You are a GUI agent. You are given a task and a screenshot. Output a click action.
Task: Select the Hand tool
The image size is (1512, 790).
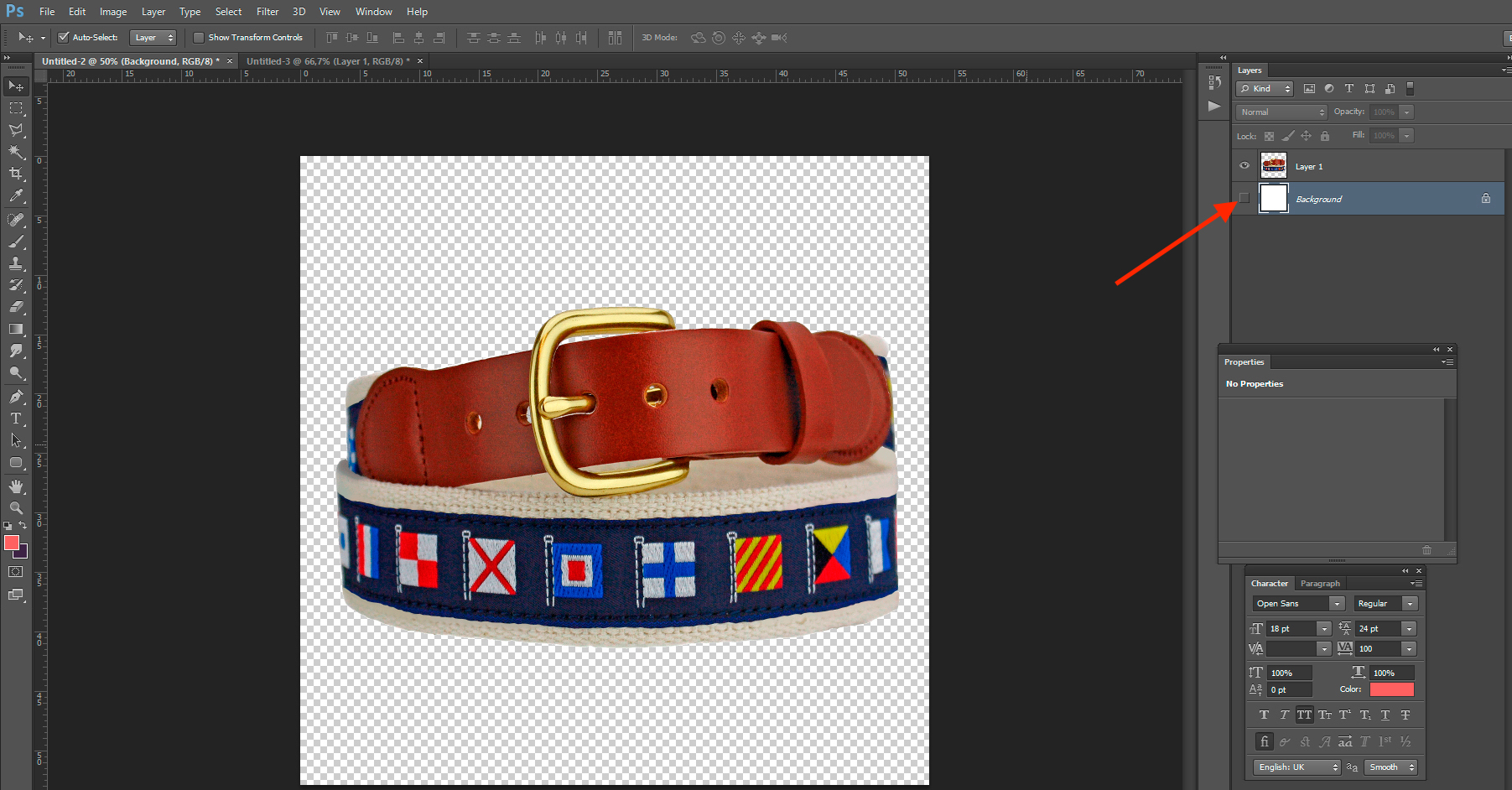point(16,486)
